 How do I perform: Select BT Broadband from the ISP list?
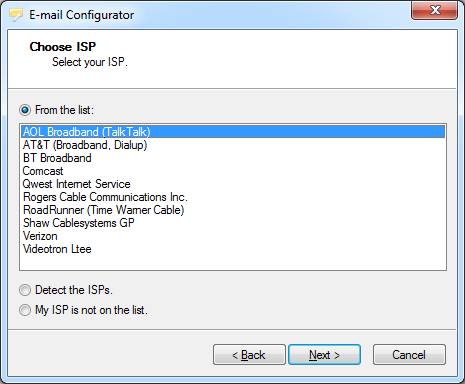(233, 158)
